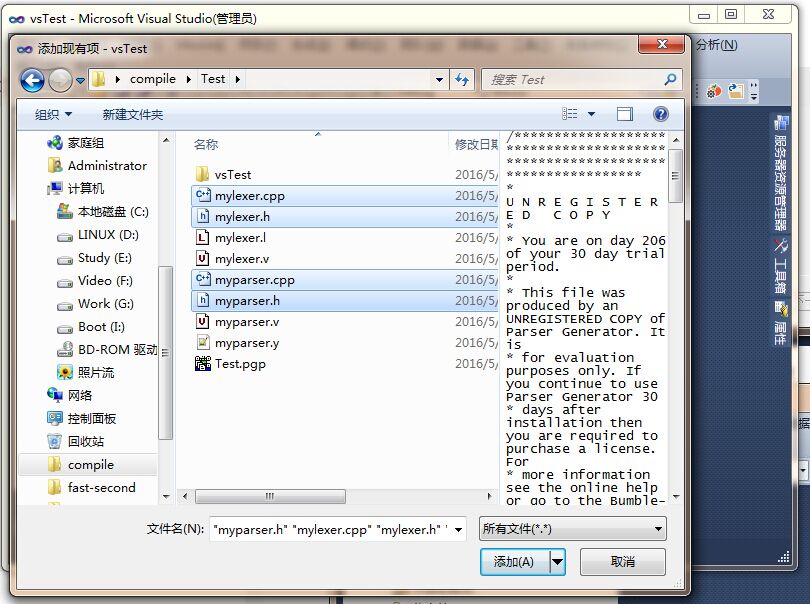This screenshot has height=604, width=810.
Task: Click the search magnifier icon
Action: point(670,80)
